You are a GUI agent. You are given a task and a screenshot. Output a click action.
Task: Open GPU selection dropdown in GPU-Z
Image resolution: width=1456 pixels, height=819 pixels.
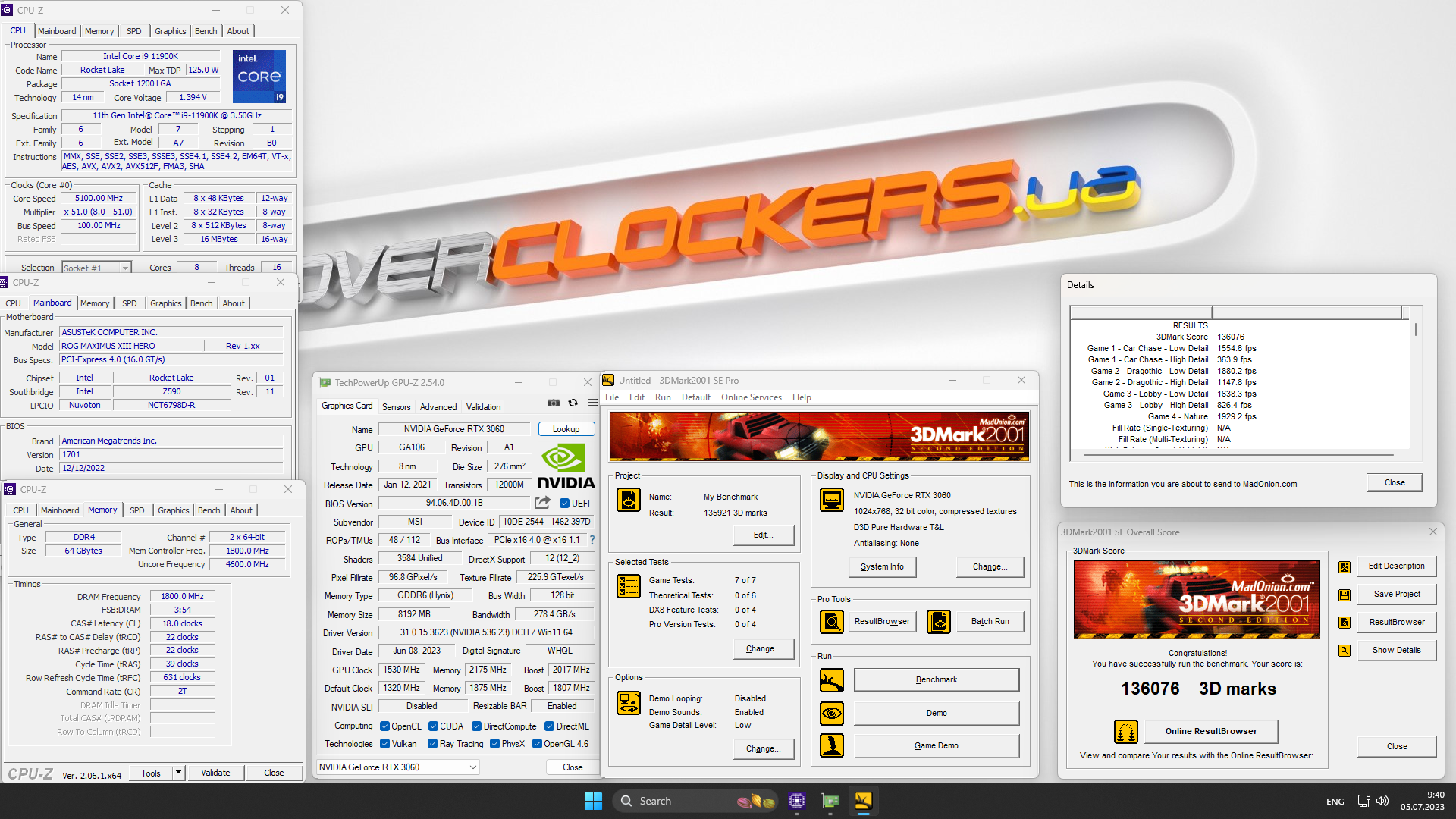pyautogui.click(x=398, y=767)
